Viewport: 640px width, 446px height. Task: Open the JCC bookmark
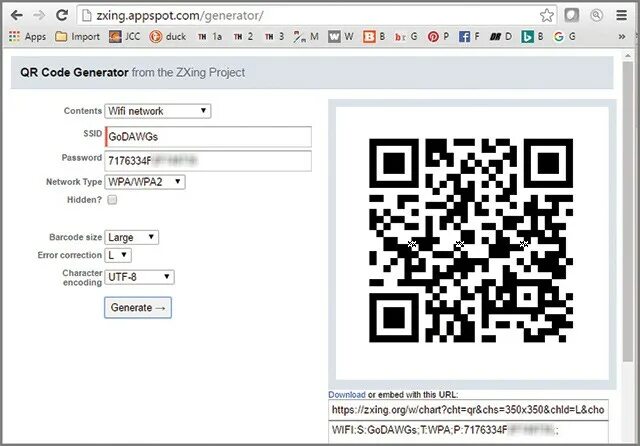coord(124,37)
